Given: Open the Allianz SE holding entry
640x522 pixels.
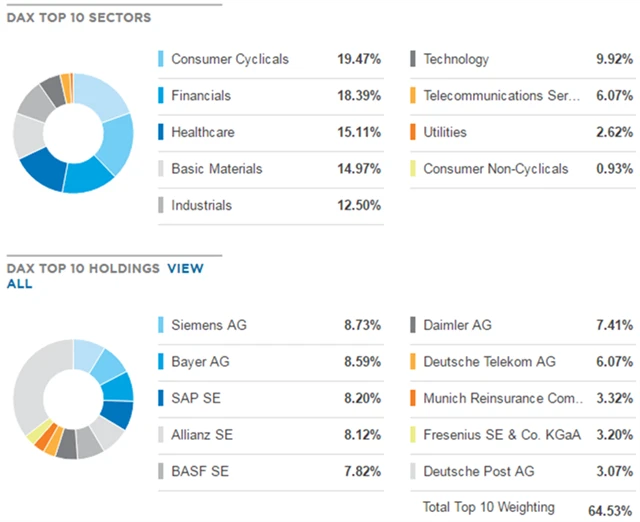Looking at the screenshot, I should (203, 435).
